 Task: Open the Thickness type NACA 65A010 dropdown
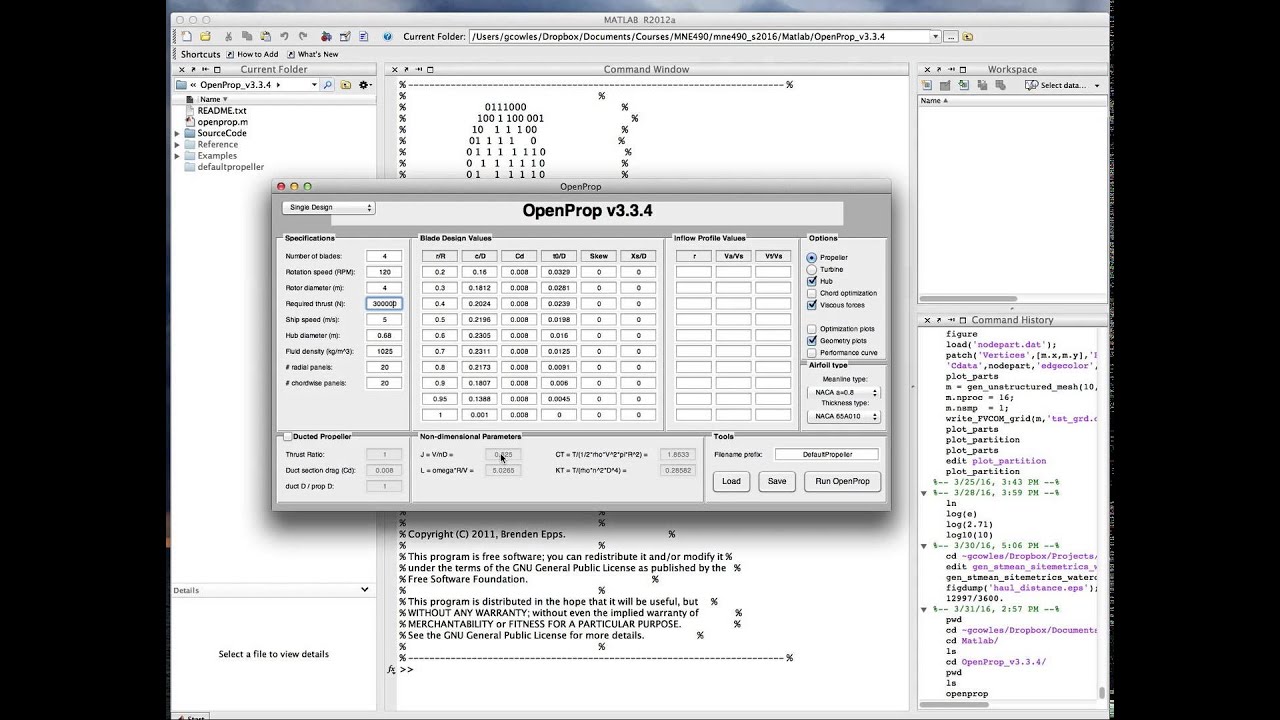point(843,416)
